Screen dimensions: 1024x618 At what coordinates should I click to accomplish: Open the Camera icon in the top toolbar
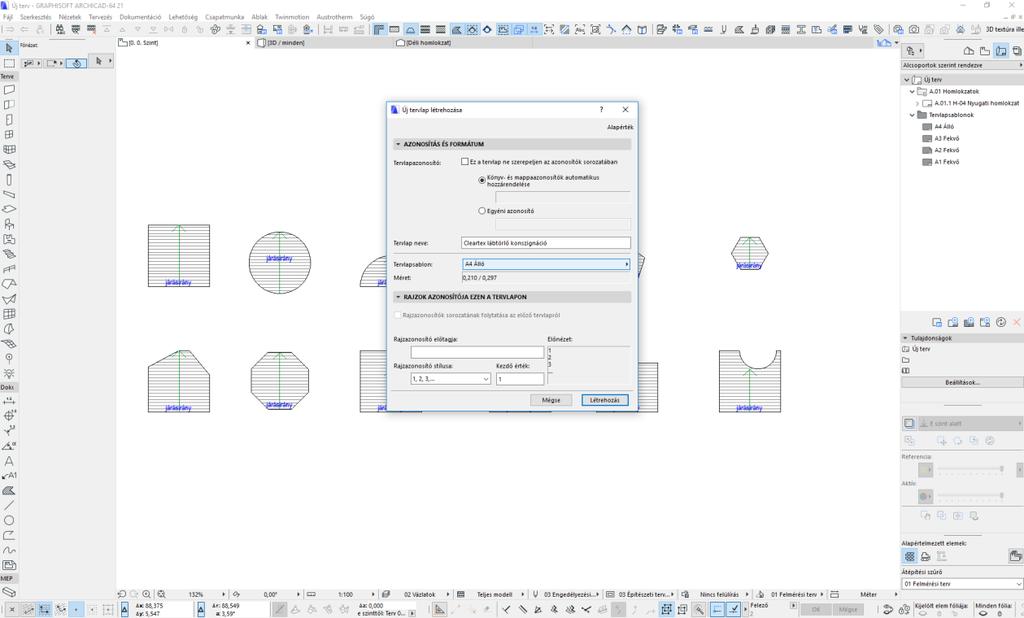click(914, 29)
